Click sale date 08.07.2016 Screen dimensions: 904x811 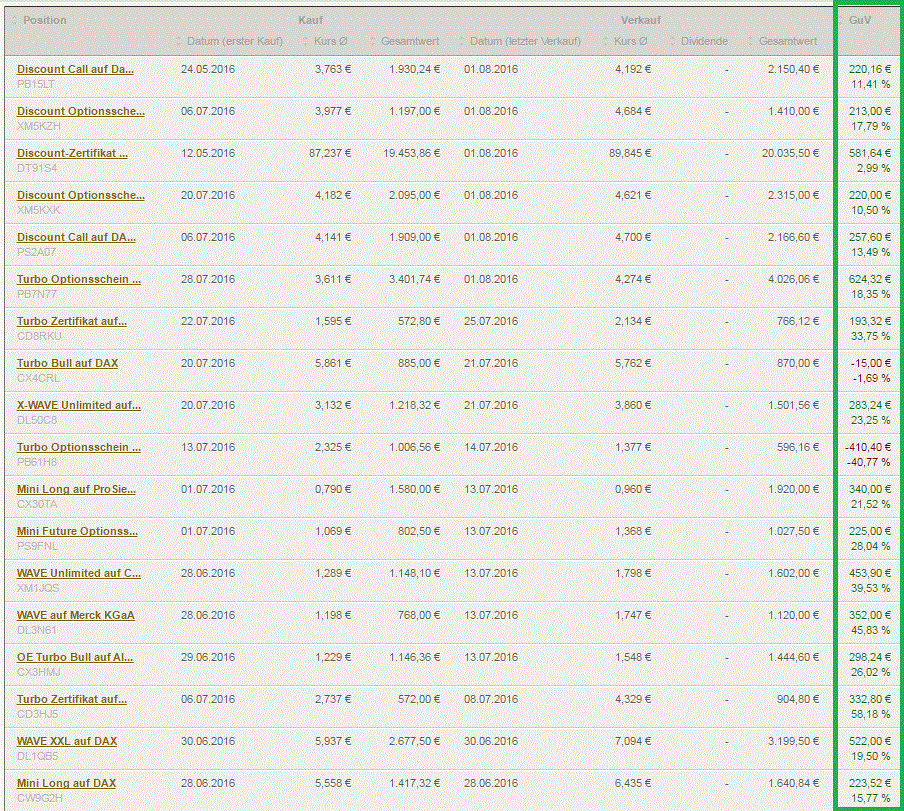(x=491, y=700)
